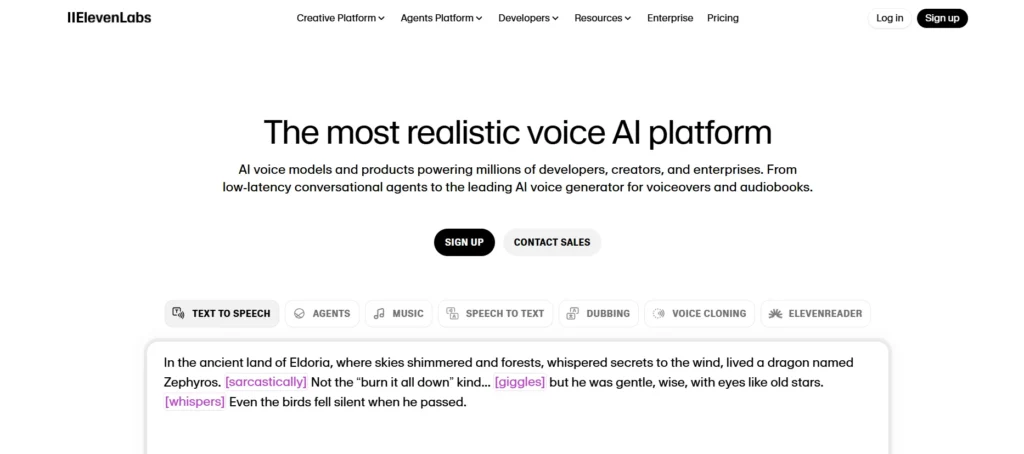Open the Agents Platform dropdown menu

(x=441, y=18)
